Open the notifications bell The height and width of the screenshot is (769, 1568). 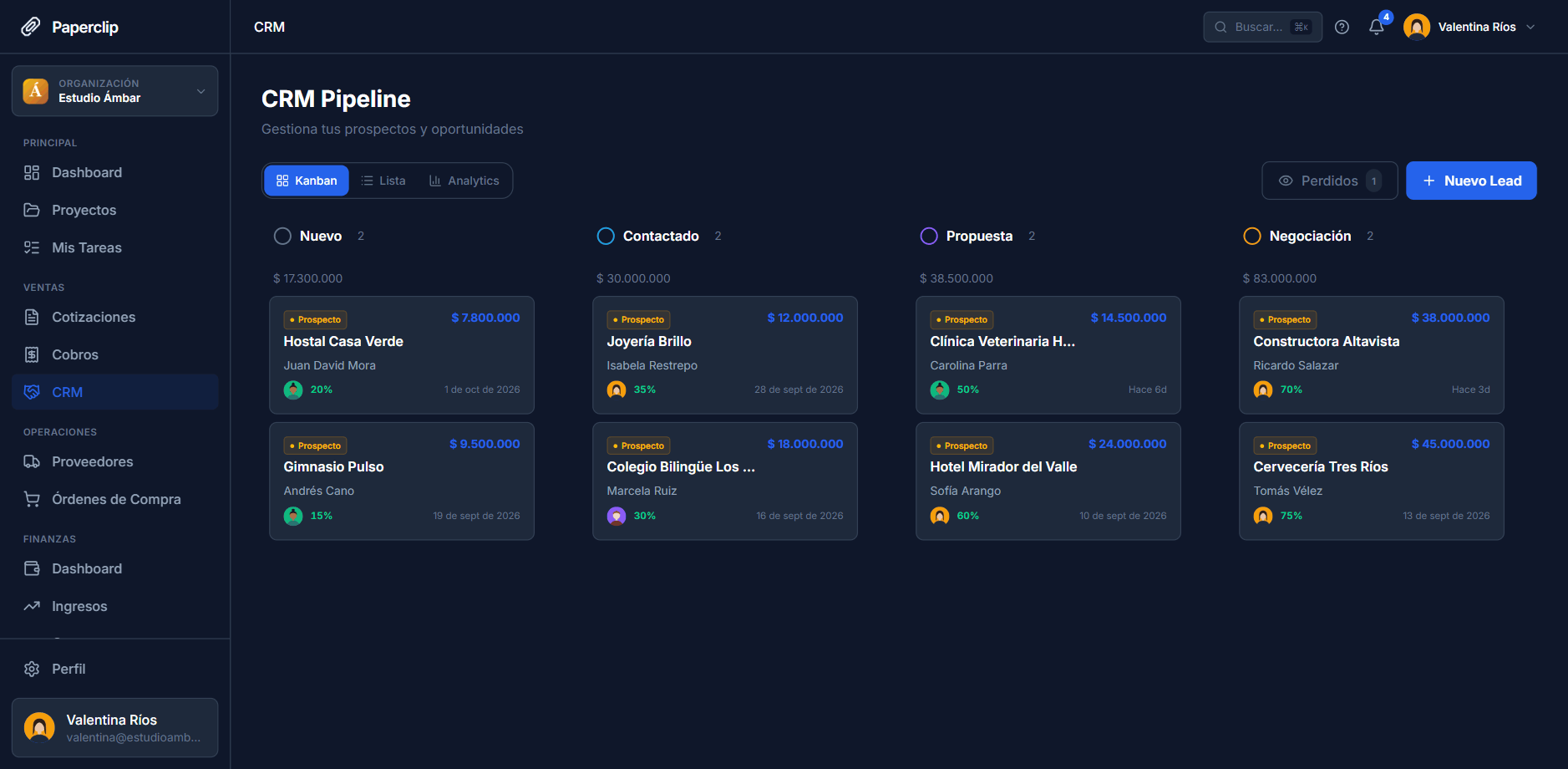pyautogui.click(x=1377, y=27)
